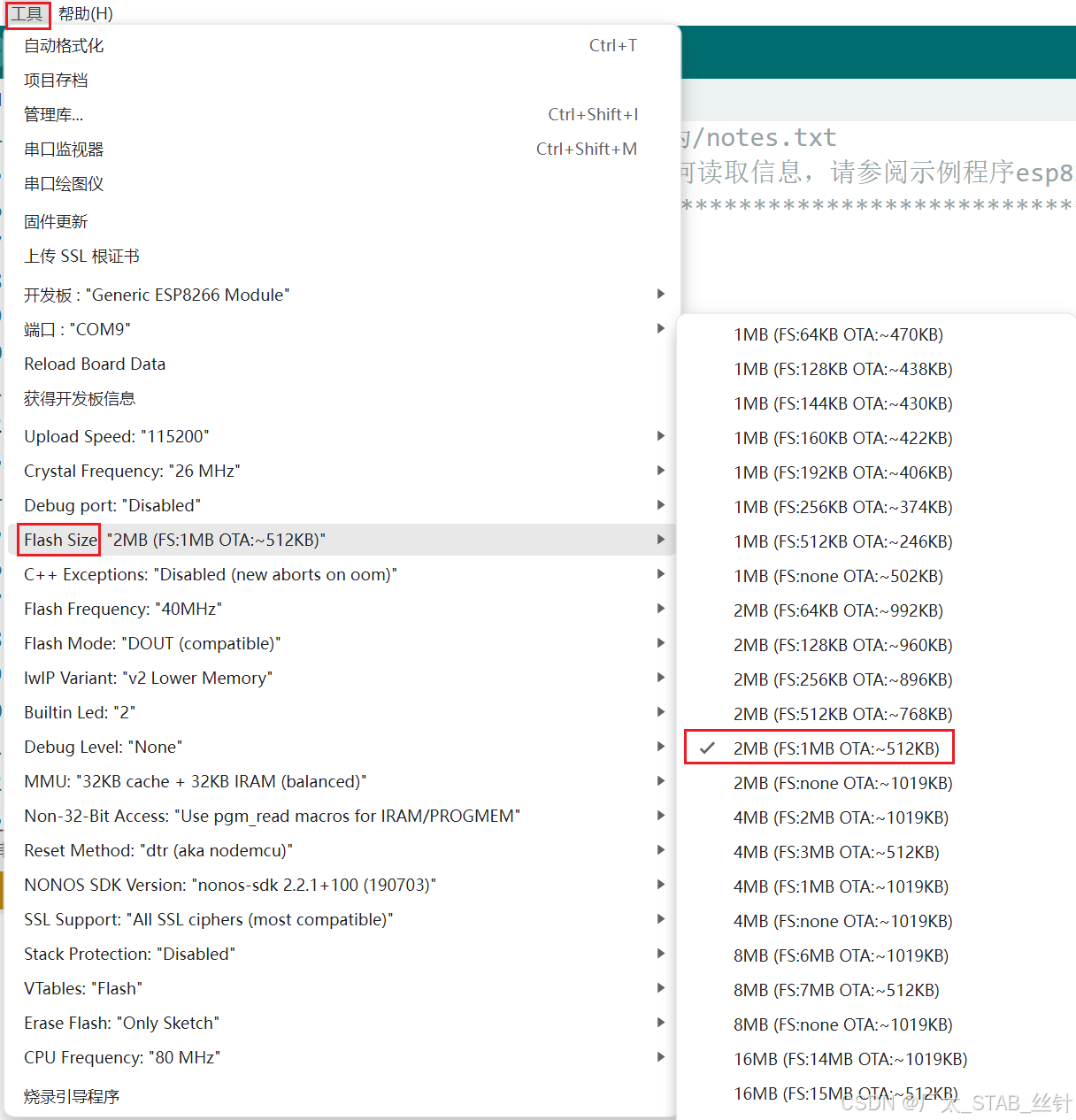The height and width of the screenshot is (1120, 1076).
Task: Select 4MB (FS:none OTA:~1019KB) option
Action: (x=876, y=921)
